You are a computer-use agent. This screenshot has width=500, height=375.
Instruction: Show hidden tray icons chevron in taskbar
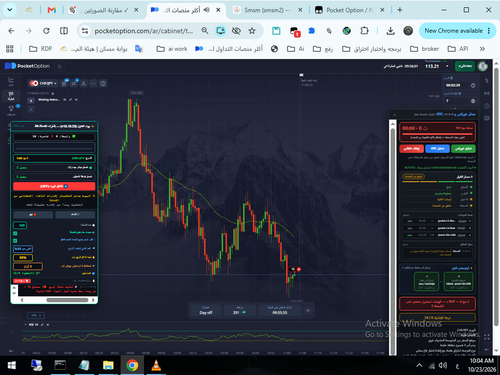pyautogui.click(x=419, y=366)
